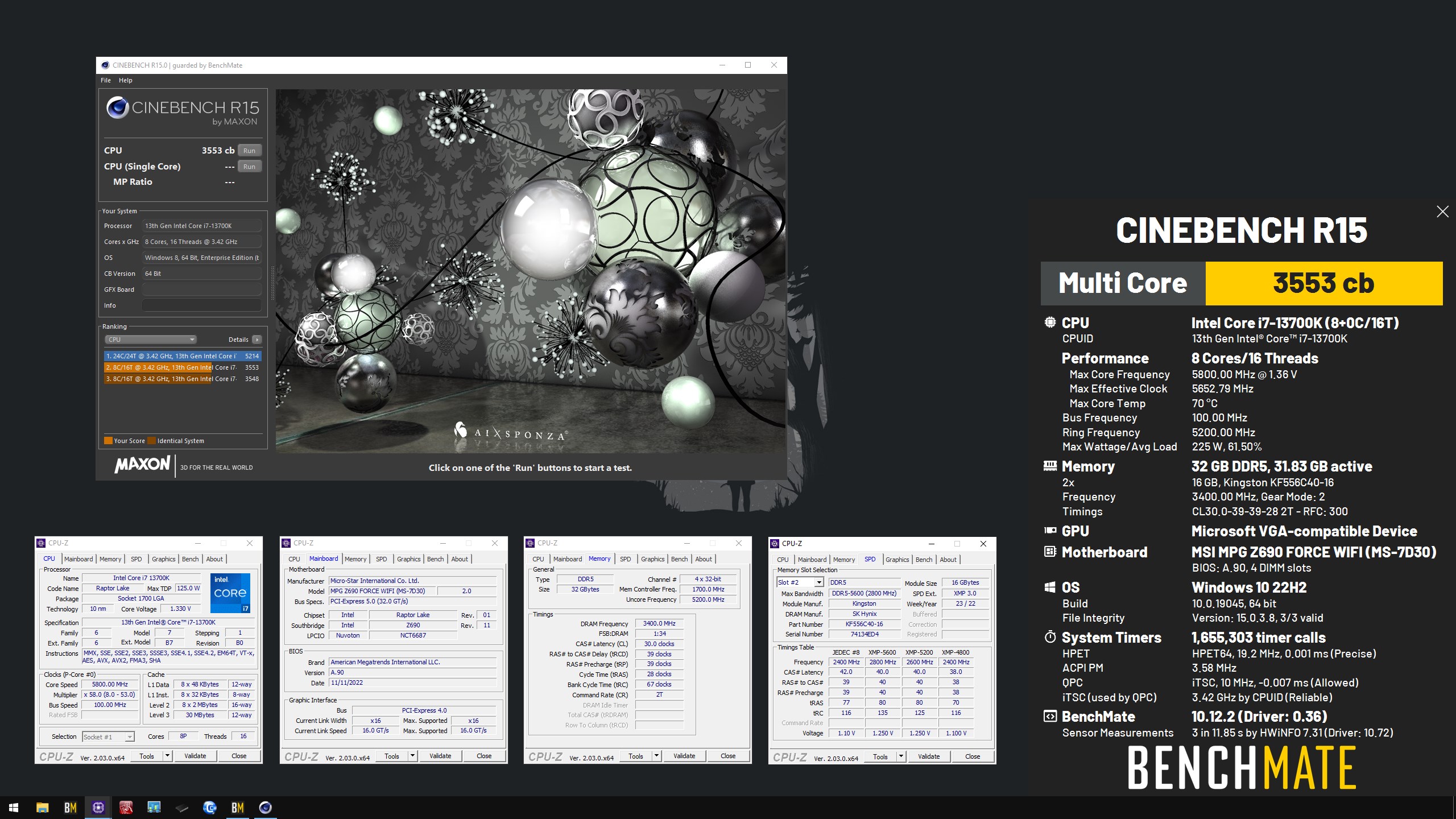Run the CPU multi-core benchmark
Screen dimensions: 1456x819
pos(250,151)
